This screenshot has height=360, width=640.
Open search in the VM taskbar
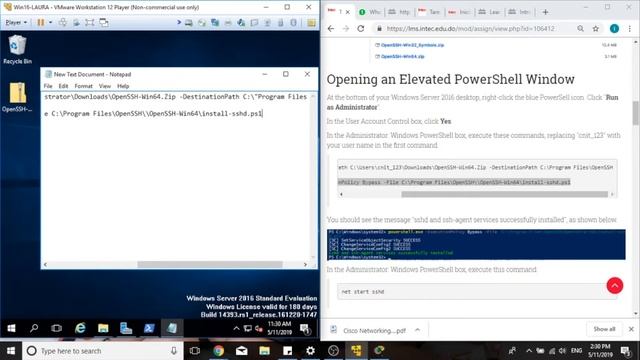34,328
